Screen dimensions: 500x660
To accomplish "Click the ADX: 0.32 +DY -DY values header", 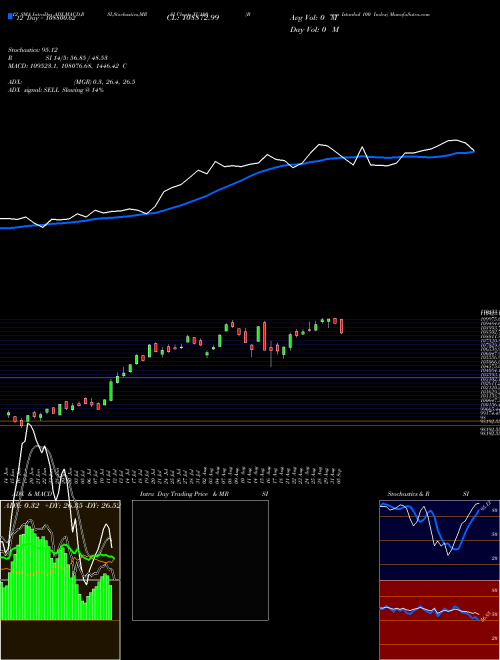I will pyautogui.click(x=62, y=506).
